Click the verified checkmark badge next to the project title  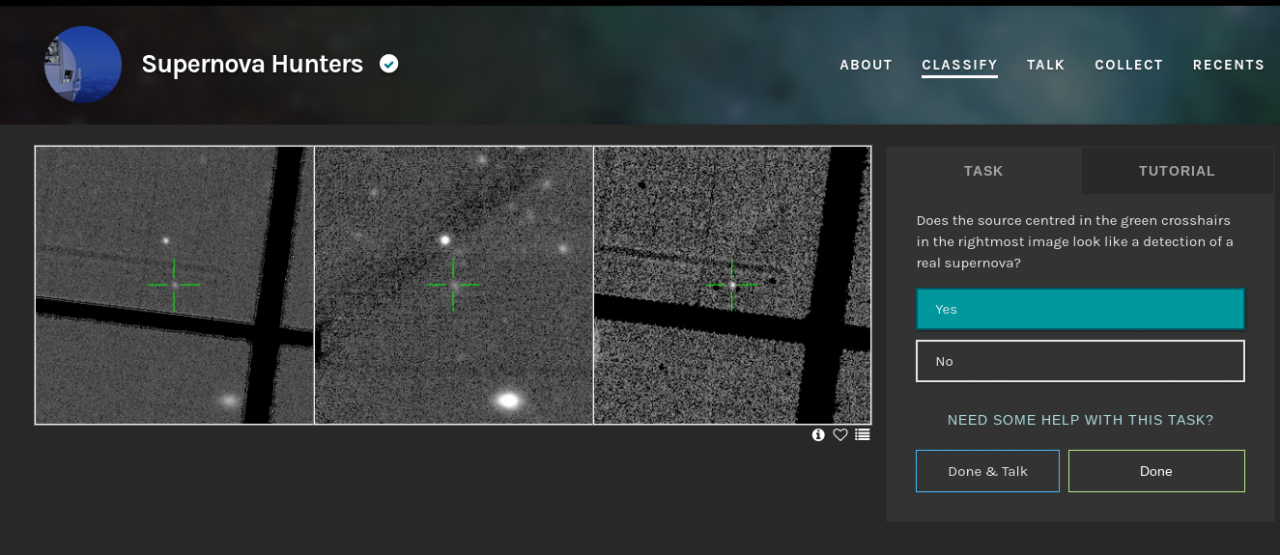(389, 64)
